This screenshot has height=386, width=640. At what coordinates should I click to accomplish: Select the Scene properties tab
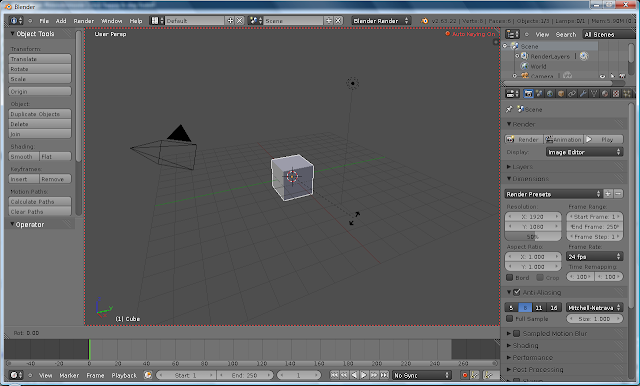click(539, 94)
